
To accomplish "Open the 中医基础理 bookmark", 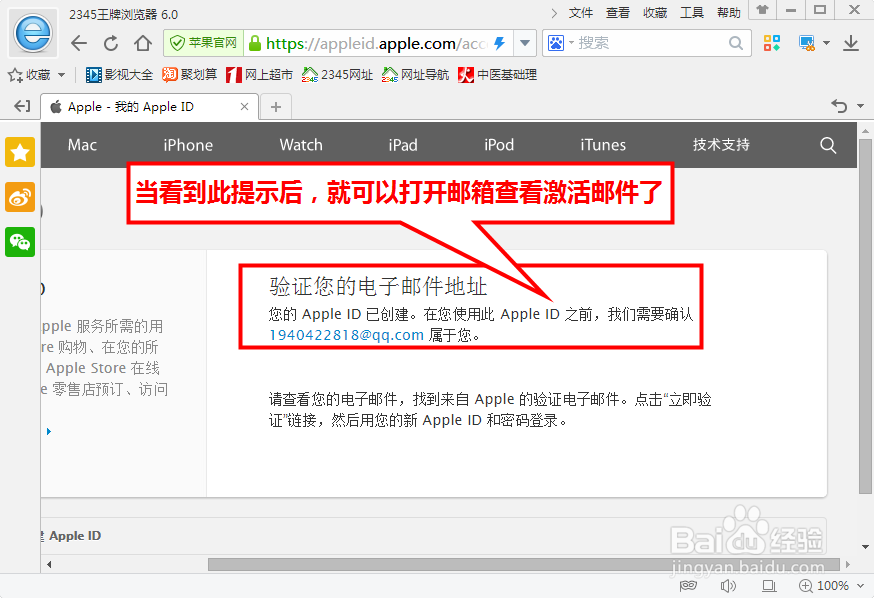I will pyautogui.click(x=497, y=75).
